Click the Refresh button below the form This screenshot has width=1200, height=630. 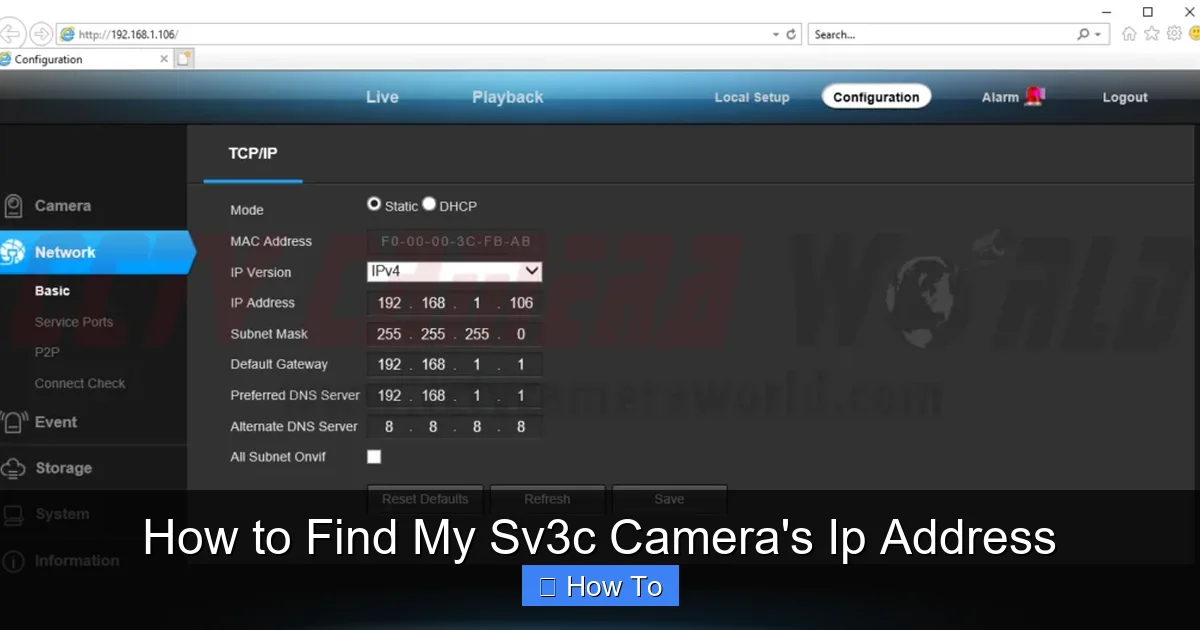(x=547, y=499)
